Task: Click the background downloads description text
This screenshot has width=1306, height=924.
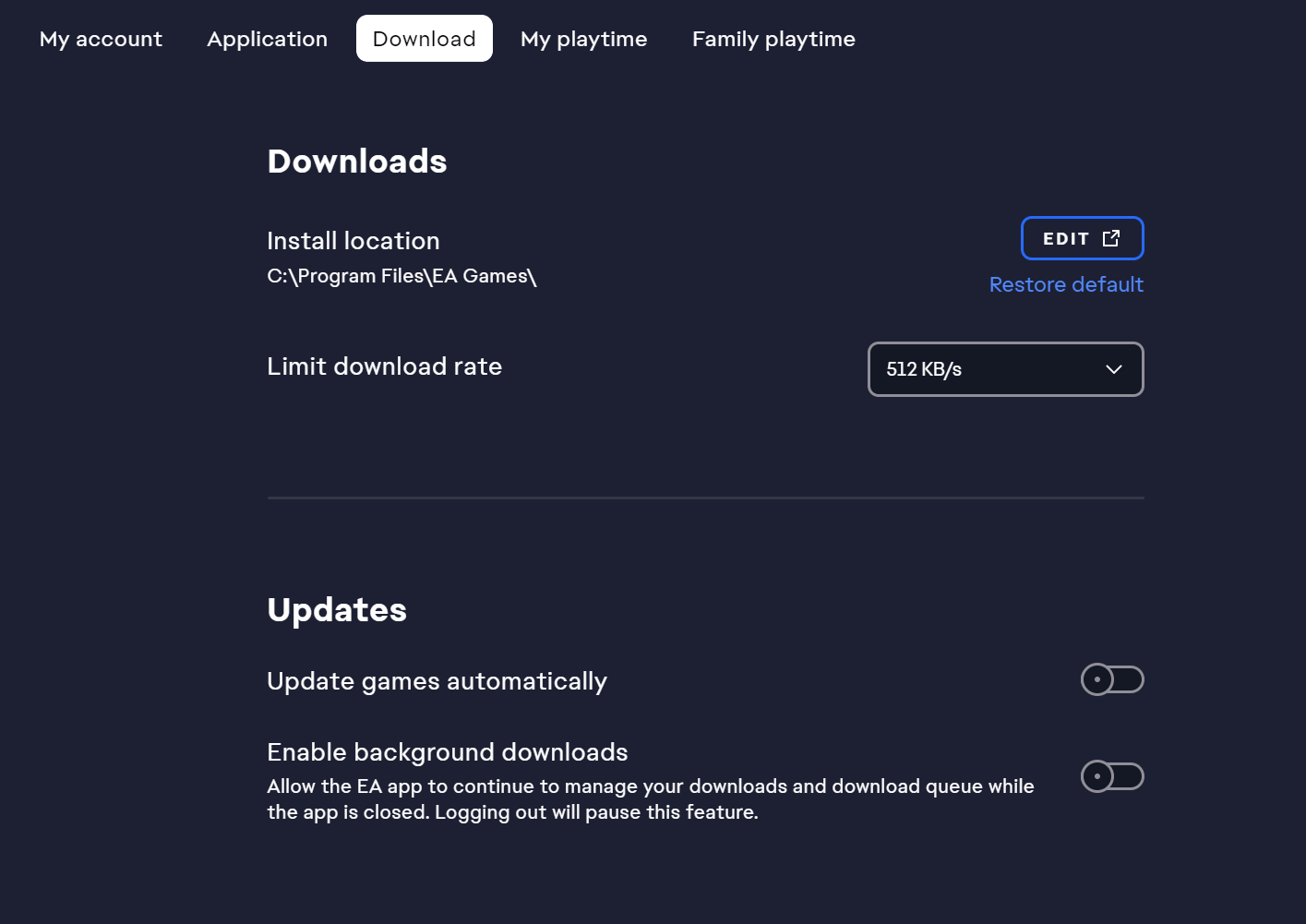Action: click(650, 799)
